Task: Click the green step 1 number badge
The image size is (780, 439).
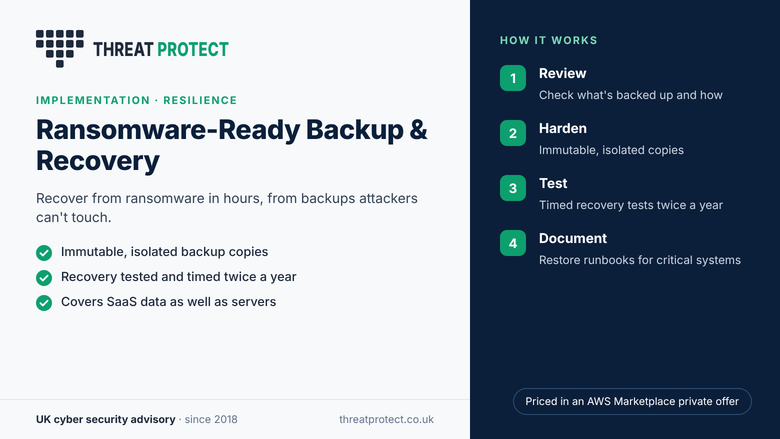Action: 513,78
